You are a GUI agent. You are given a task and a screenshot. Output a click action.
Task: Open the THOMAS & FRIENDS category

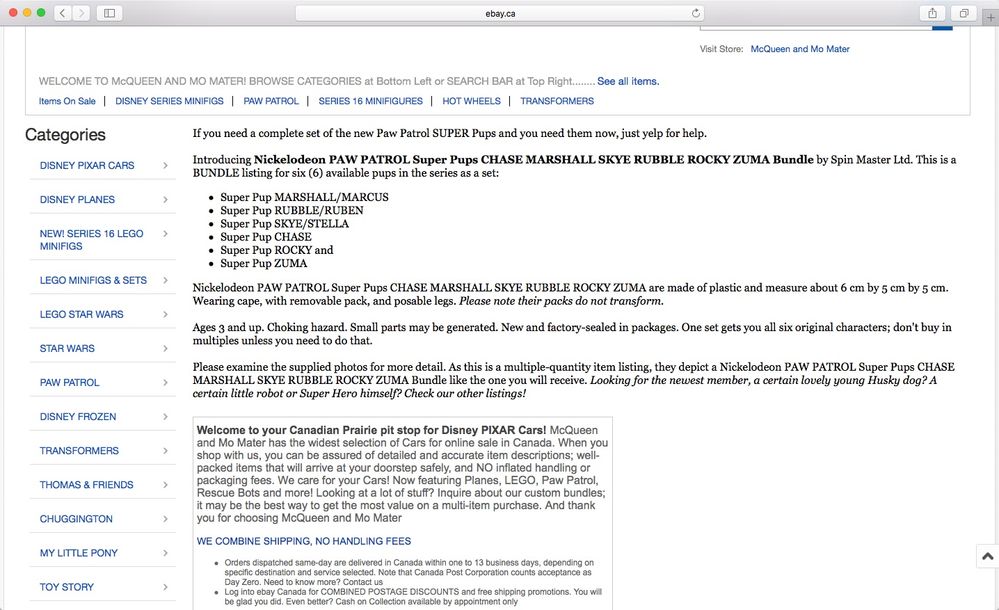pyautogui.click(x=87, y=485)
